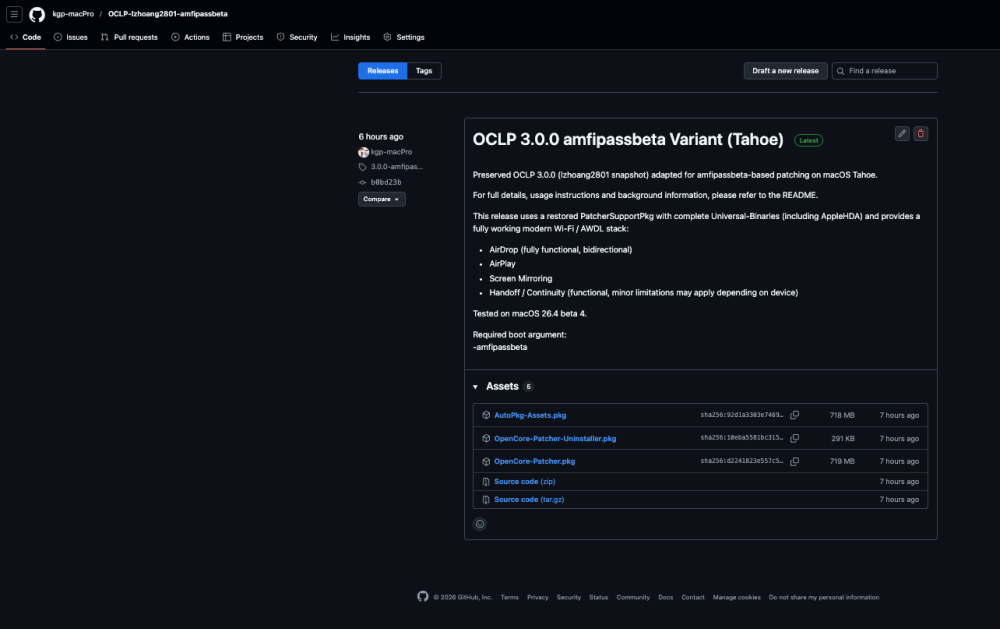This screenshot has height=629, width=1000.
Task: Open commit b0bd23b
Action: click(x=386, y=182)
